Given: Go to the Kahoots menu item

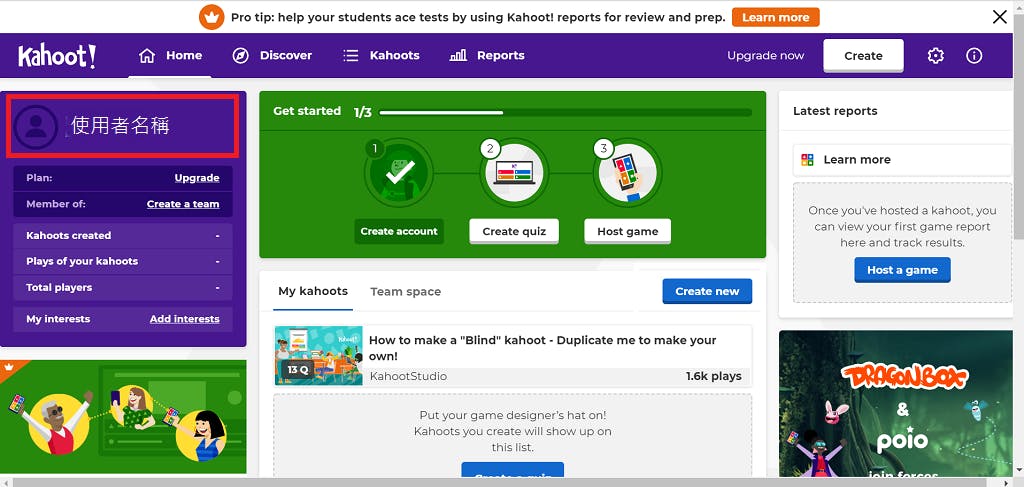Looking at the screenshot, I should point(381,56).
